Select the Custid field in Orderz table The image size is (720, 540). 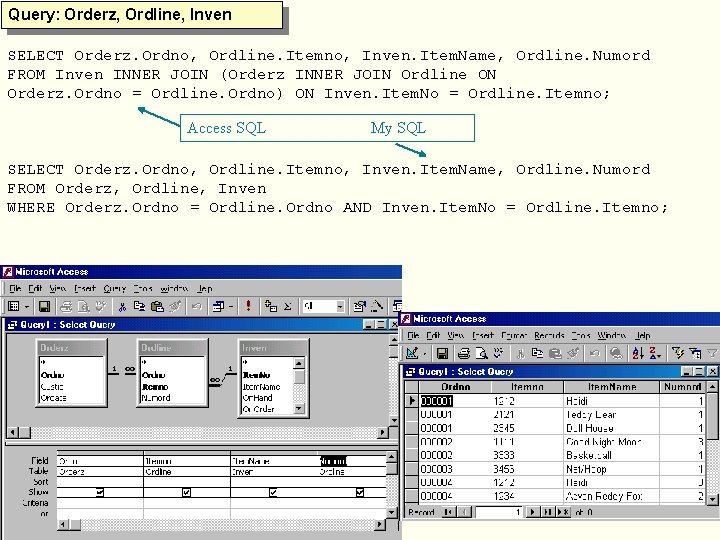point(52,387)
